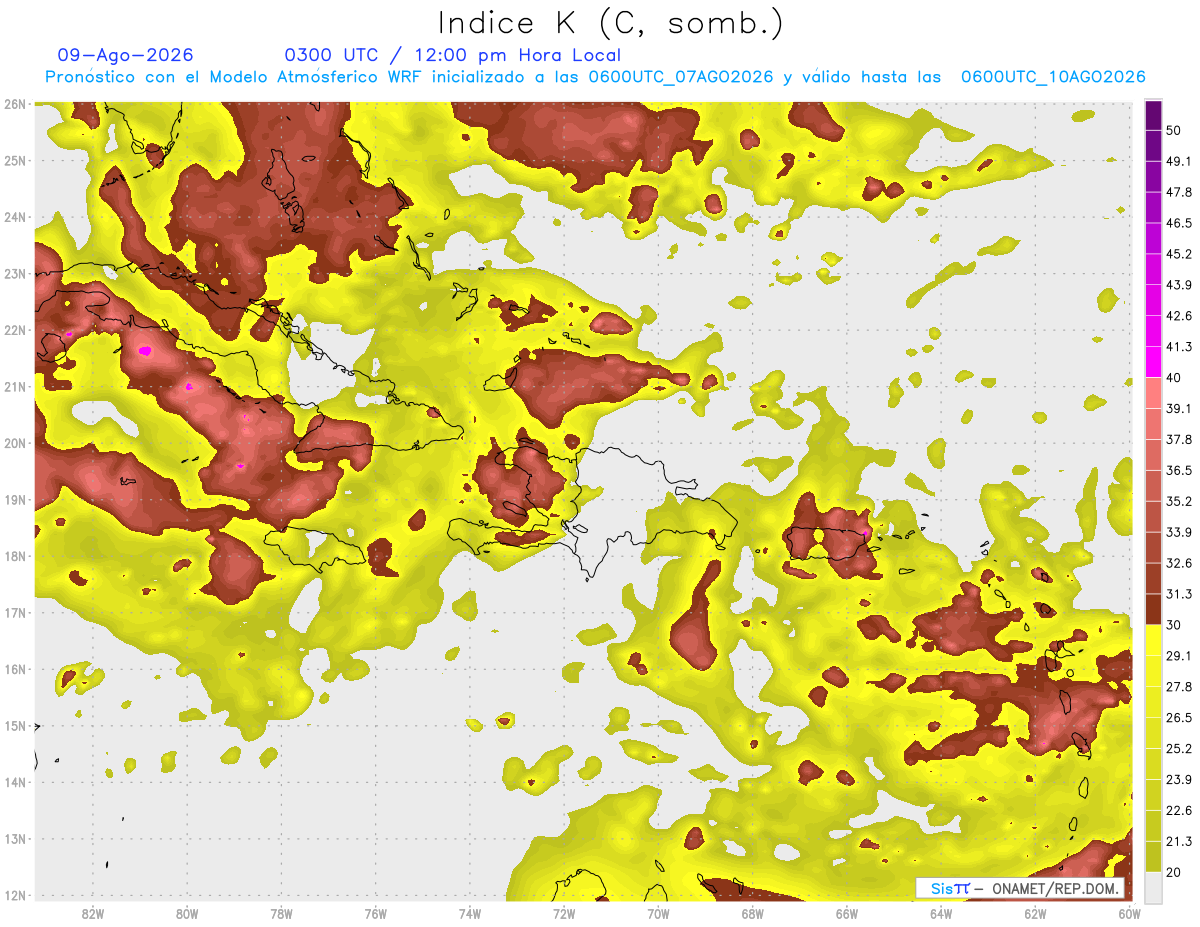Click the '14N' latitude label

(15, 783)
